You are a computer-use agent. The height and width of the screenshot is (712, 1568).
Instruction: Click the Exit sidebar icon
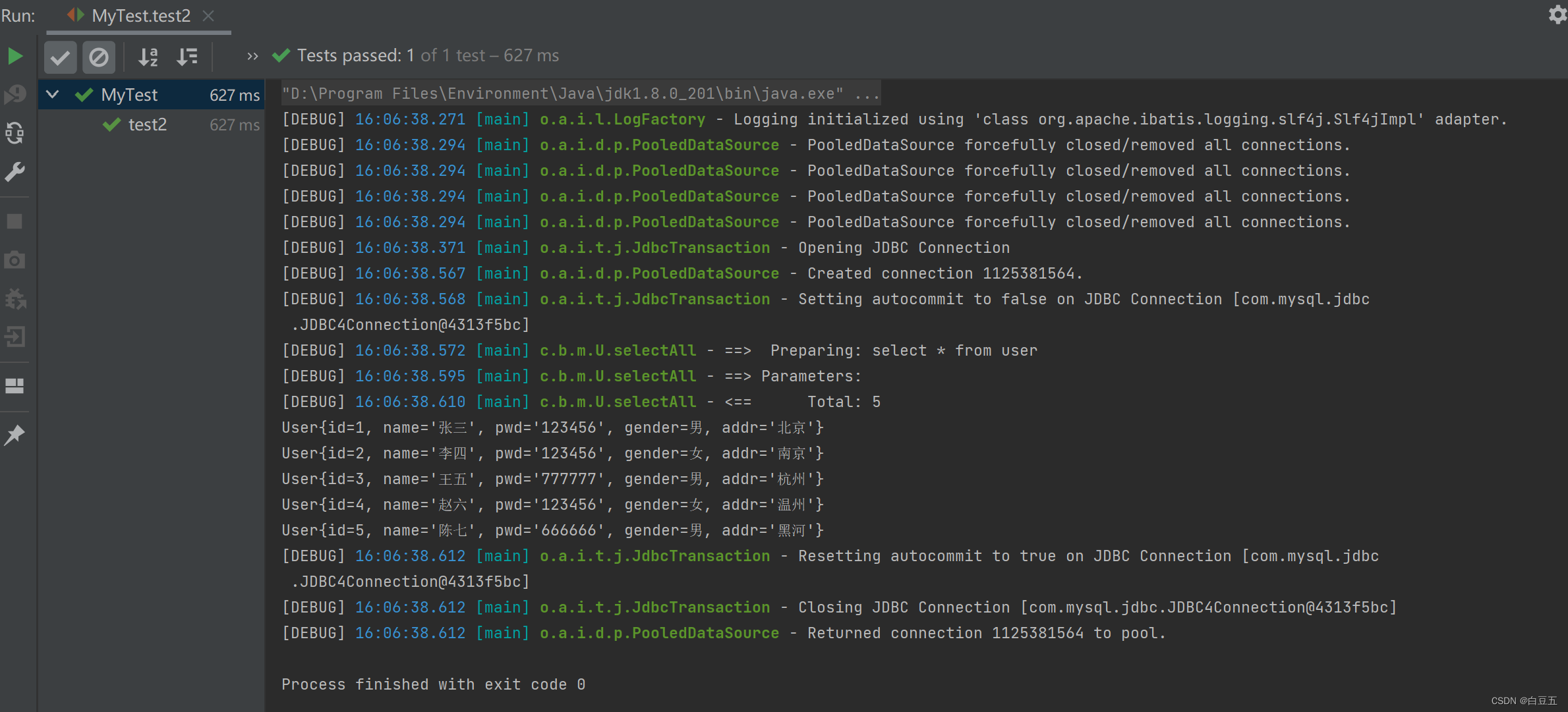click(x=15, y=337)
